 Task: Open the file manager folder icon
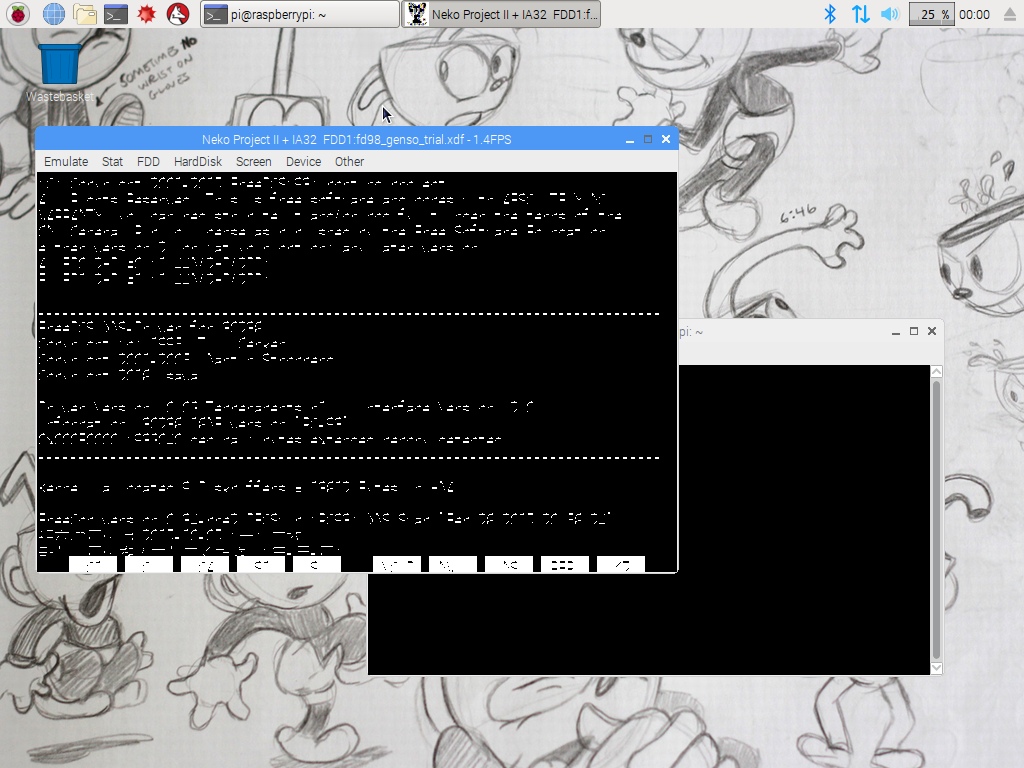coord(85,14)
